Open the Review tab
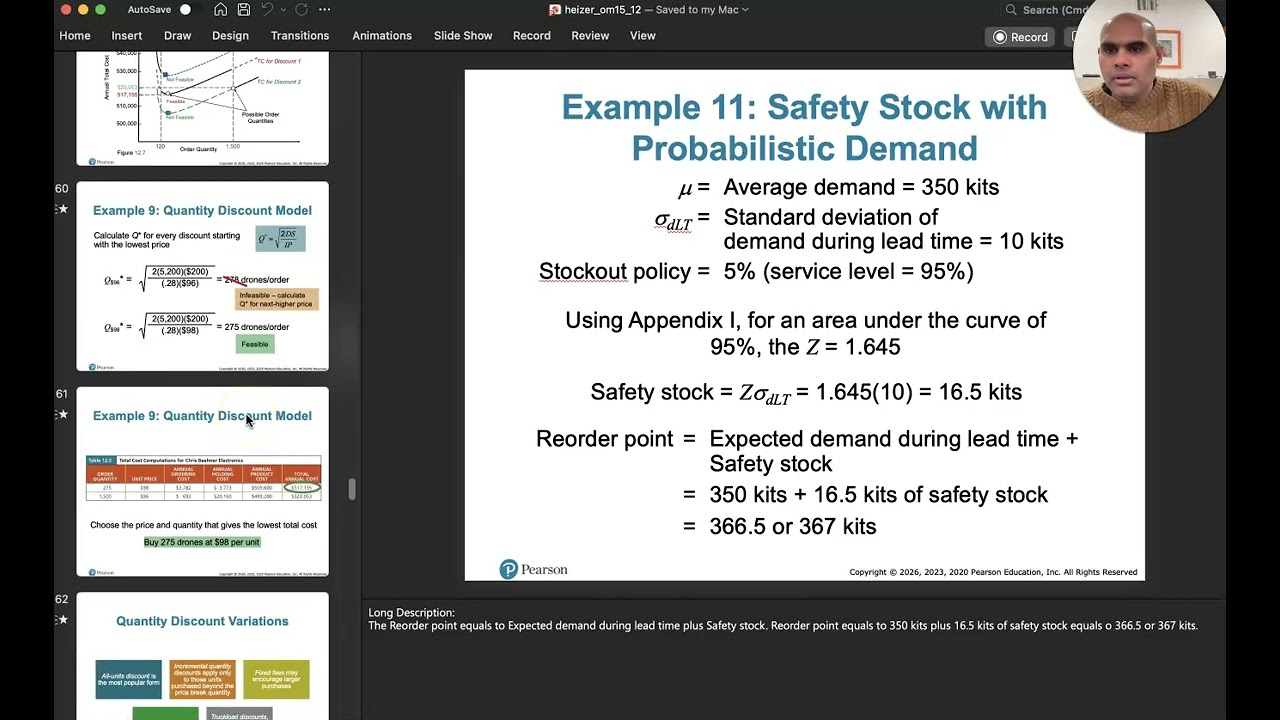Viewport: 1280px width, 720px height. tap(590, 36)
